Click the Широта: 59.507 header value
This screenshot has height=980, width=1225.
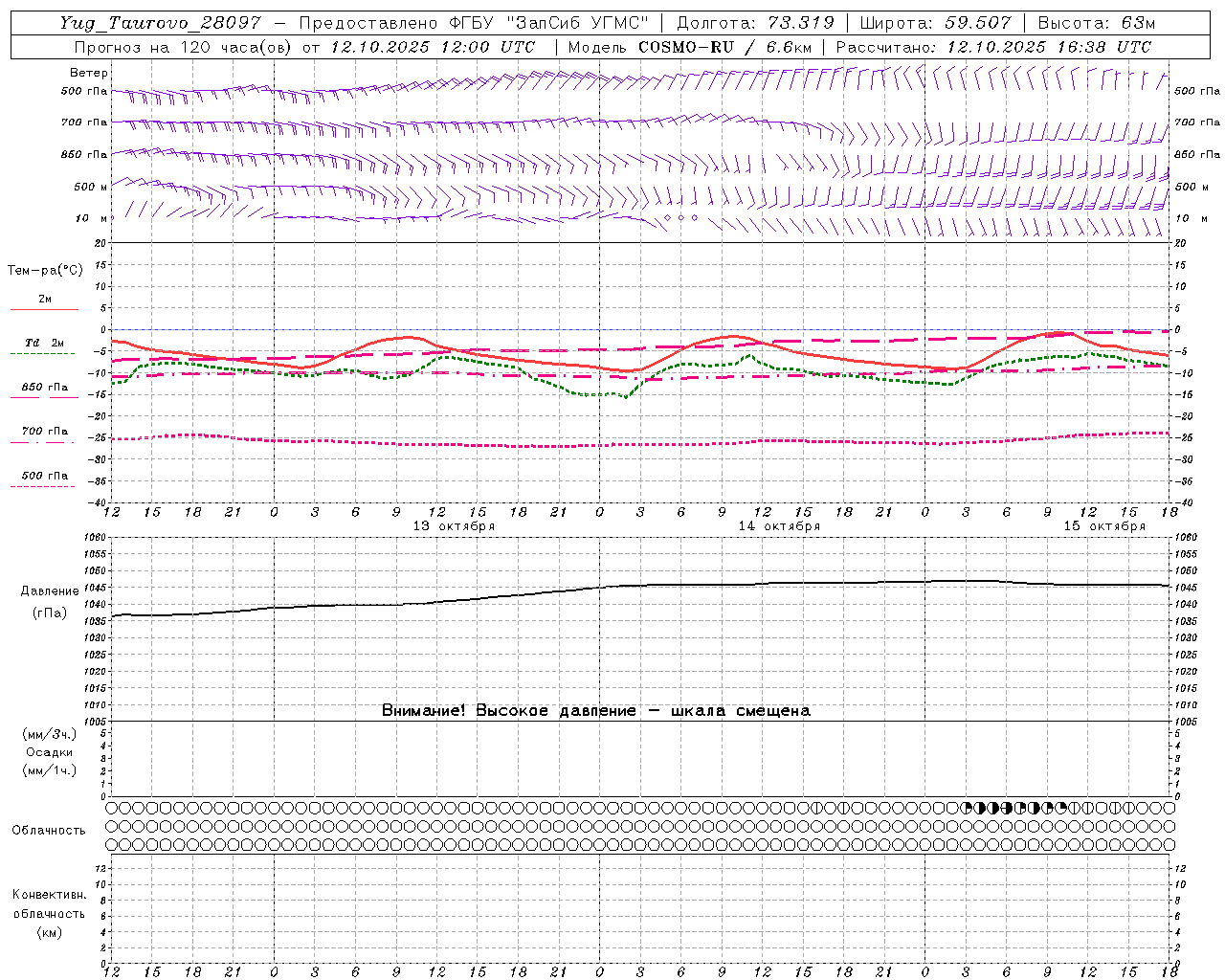(935, 23)
